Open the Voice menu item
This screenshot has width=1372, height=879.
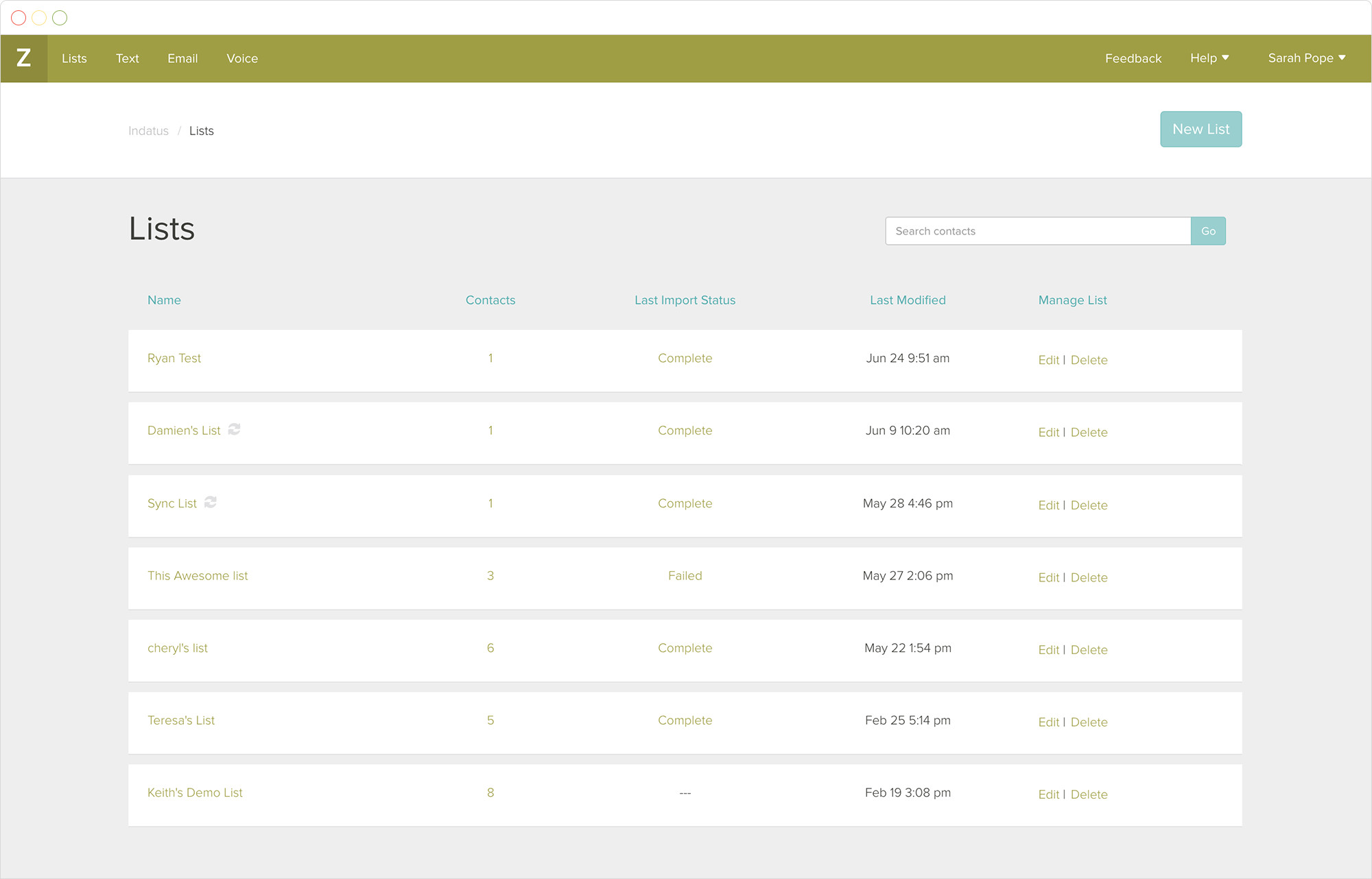[242, 58]
